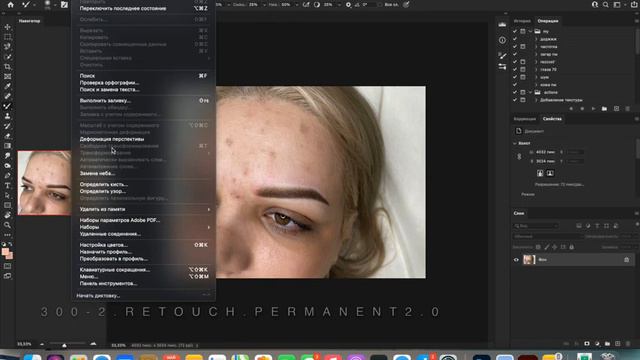
Task: Choose 'Замена неба...' menu item
Action: coord(144,173)
